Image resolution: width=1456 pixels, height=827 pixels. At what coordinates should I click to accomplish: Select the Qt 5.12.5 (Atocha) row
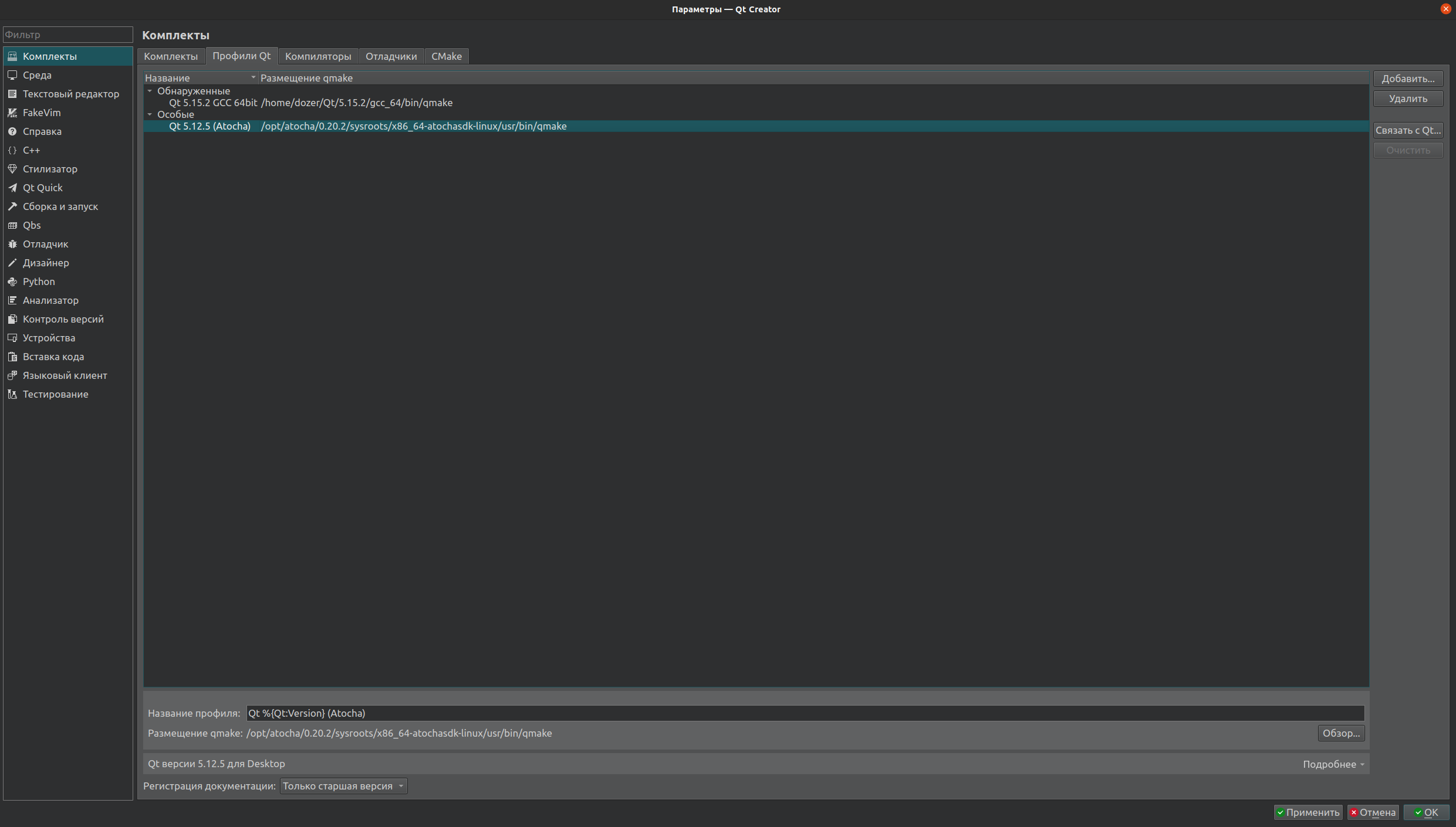756,126
